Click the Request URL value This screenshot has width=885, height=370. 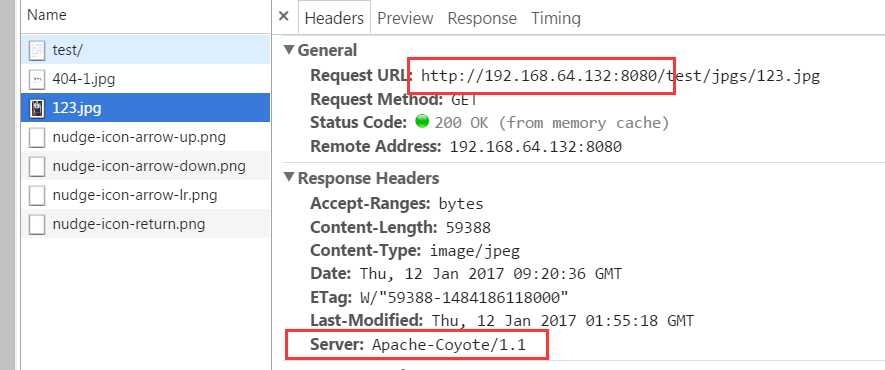click(x=620, y=76)
